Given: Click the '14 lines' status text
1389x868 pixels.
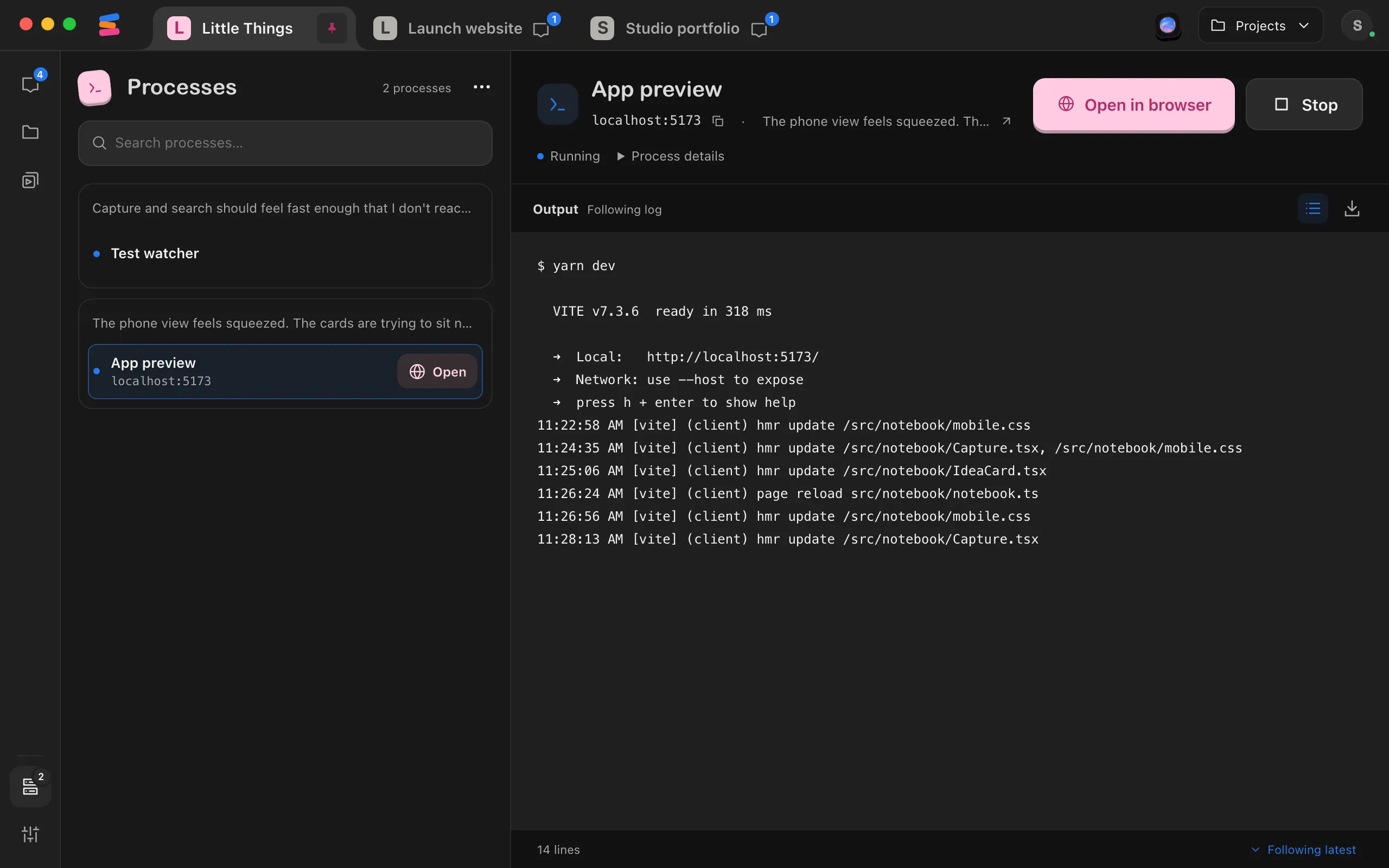Looking at the screenshot, I should point(558,850).
